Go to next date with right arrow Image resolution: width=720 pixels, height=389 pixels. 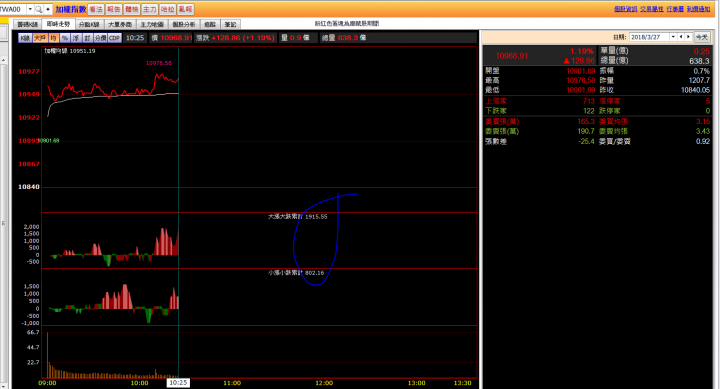(688, 37)
